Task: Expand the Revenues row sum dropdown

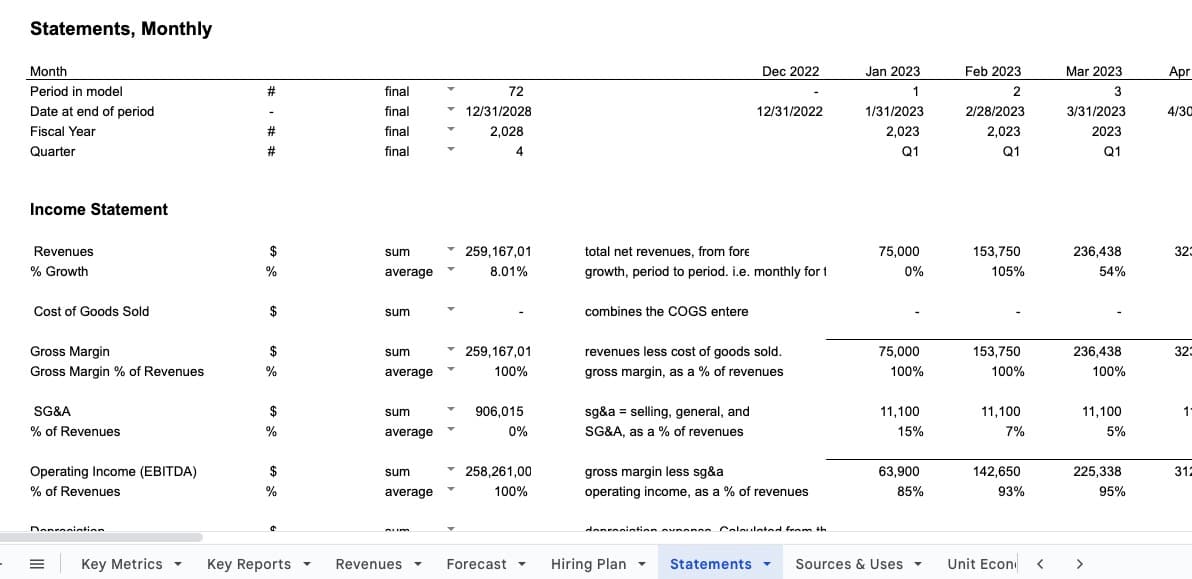Action: (451, 251)
